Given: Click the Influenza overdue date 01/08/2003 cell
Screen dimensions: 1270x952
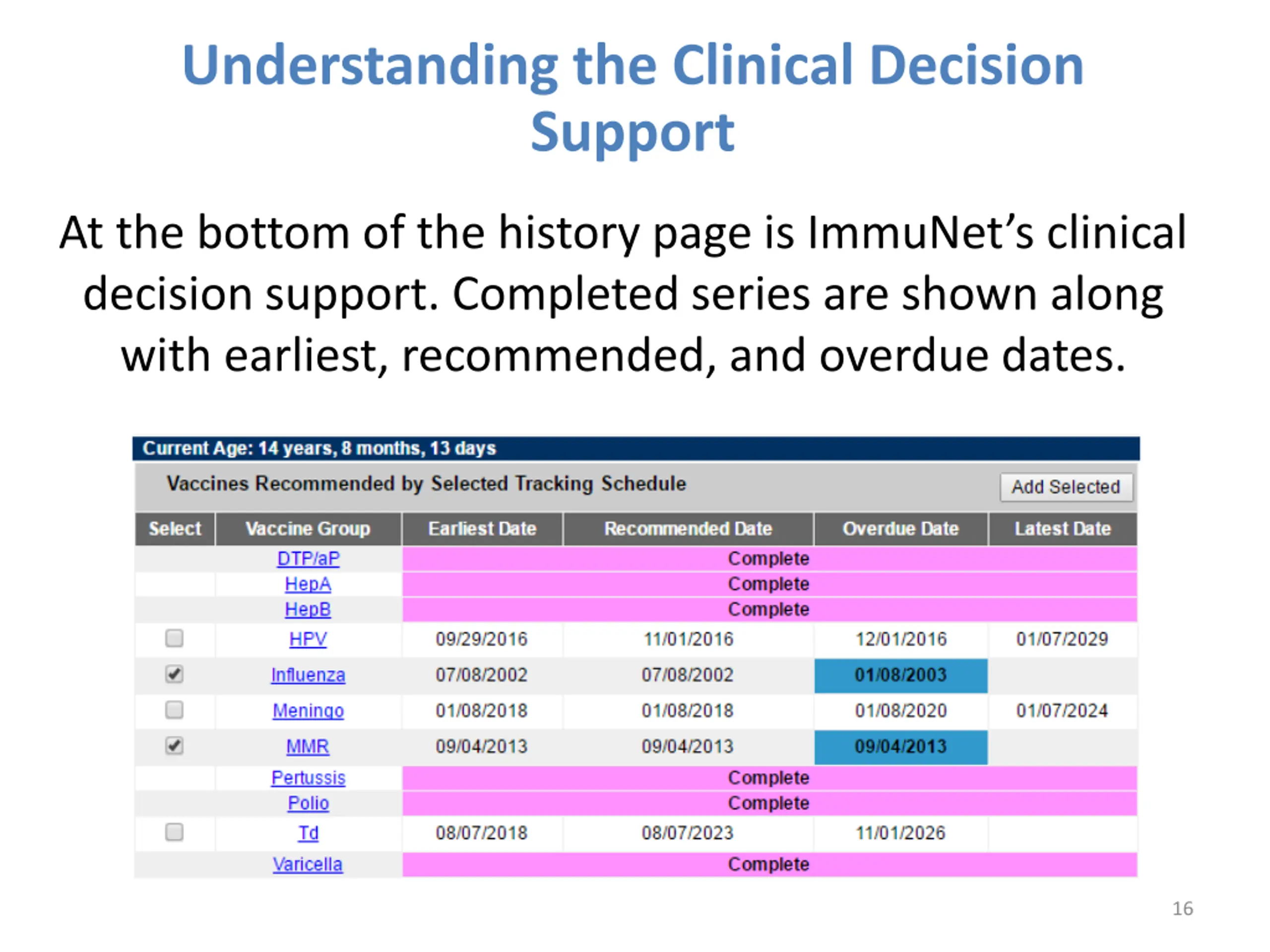Looking at the screenshot, I should pyautogui.click(x=901, y=675).
